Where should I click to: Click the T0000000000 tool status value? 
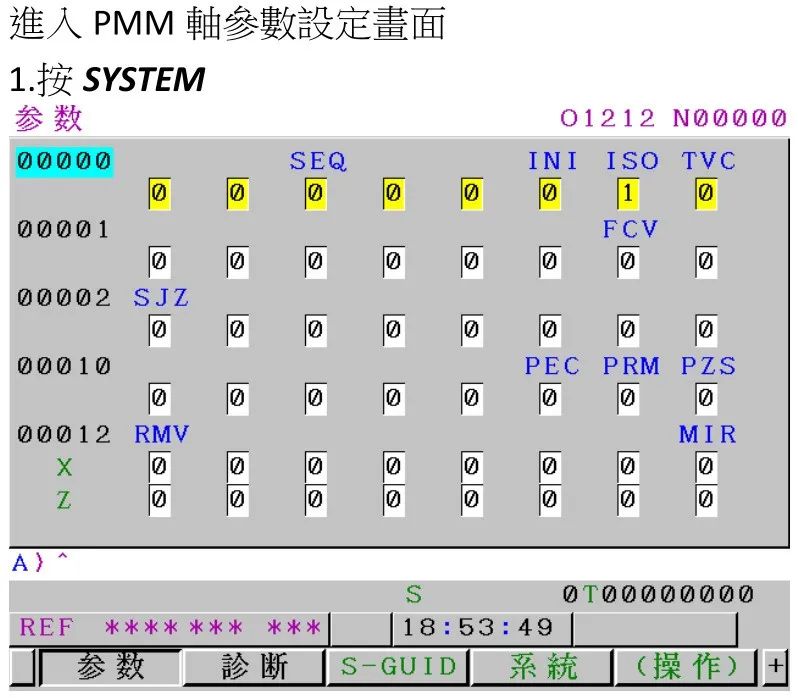[x=668, y=594]
